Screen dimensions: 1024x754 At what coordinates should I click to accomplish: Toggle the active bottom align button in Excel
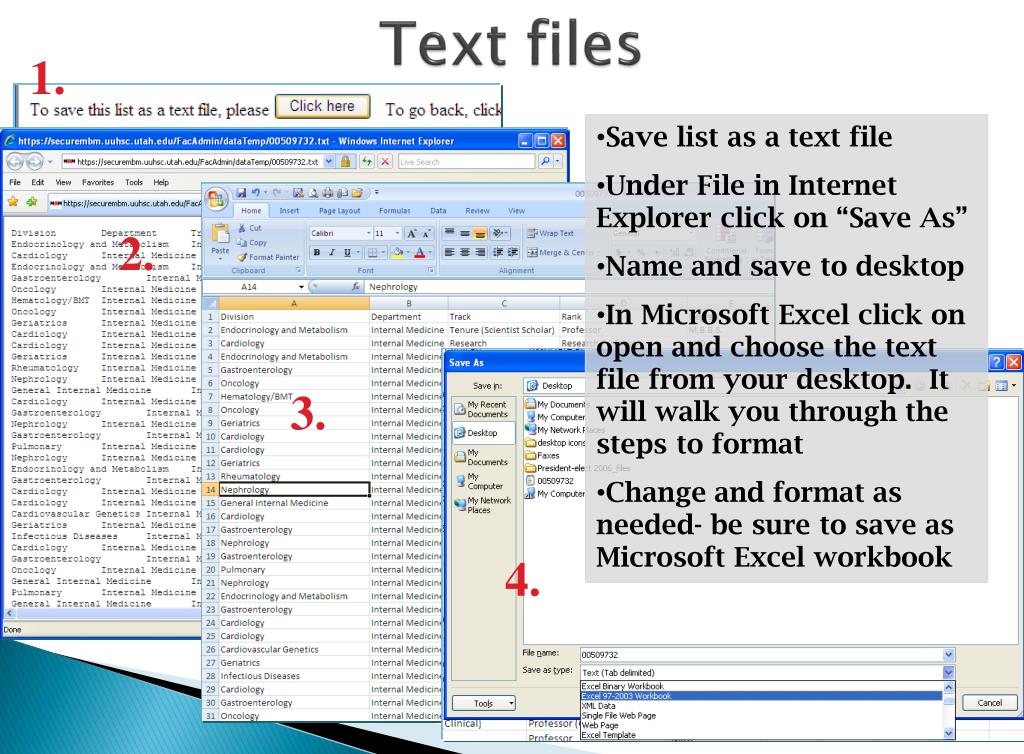point(480,233)
